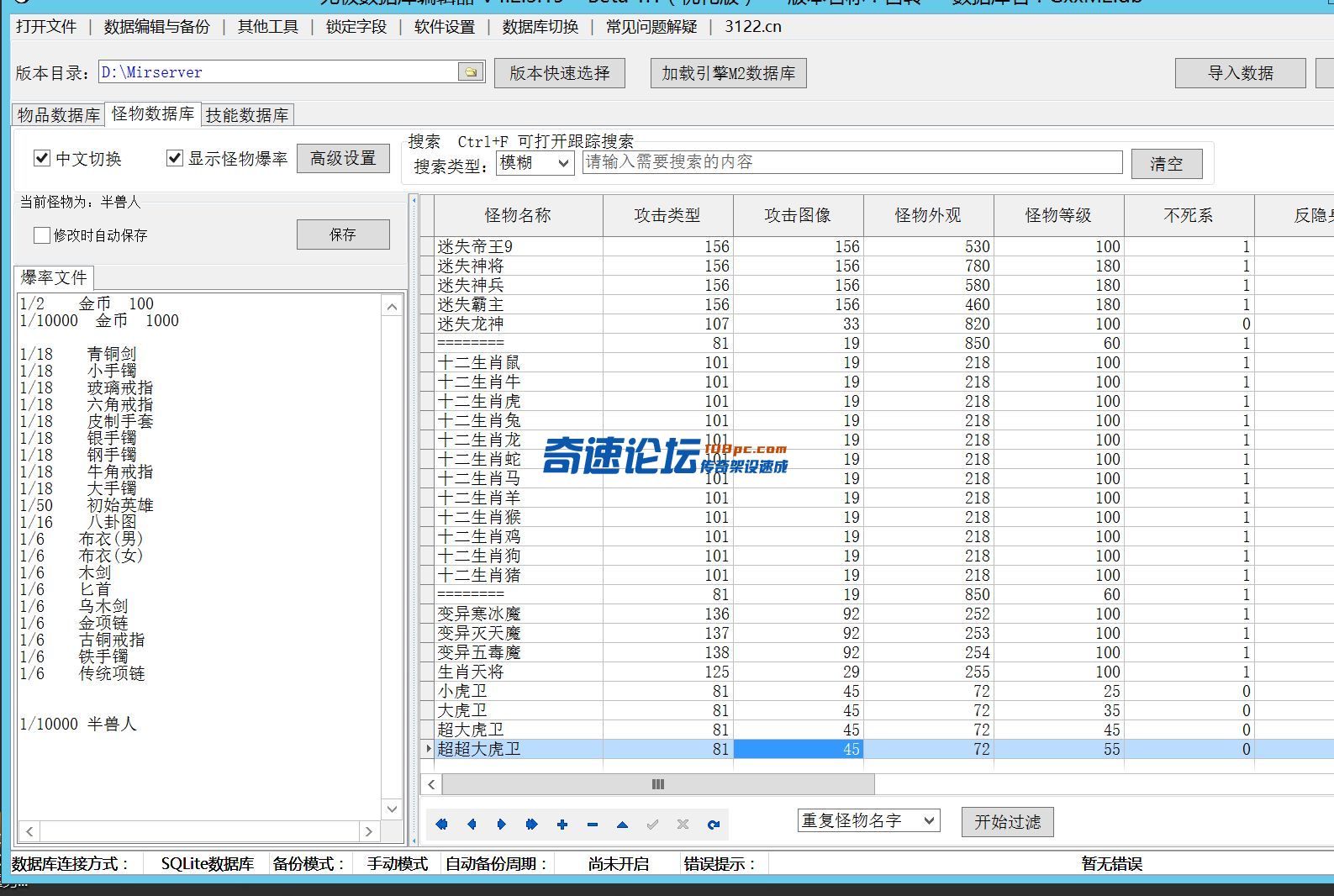Click the post checkmark icon

pos(653,825)
